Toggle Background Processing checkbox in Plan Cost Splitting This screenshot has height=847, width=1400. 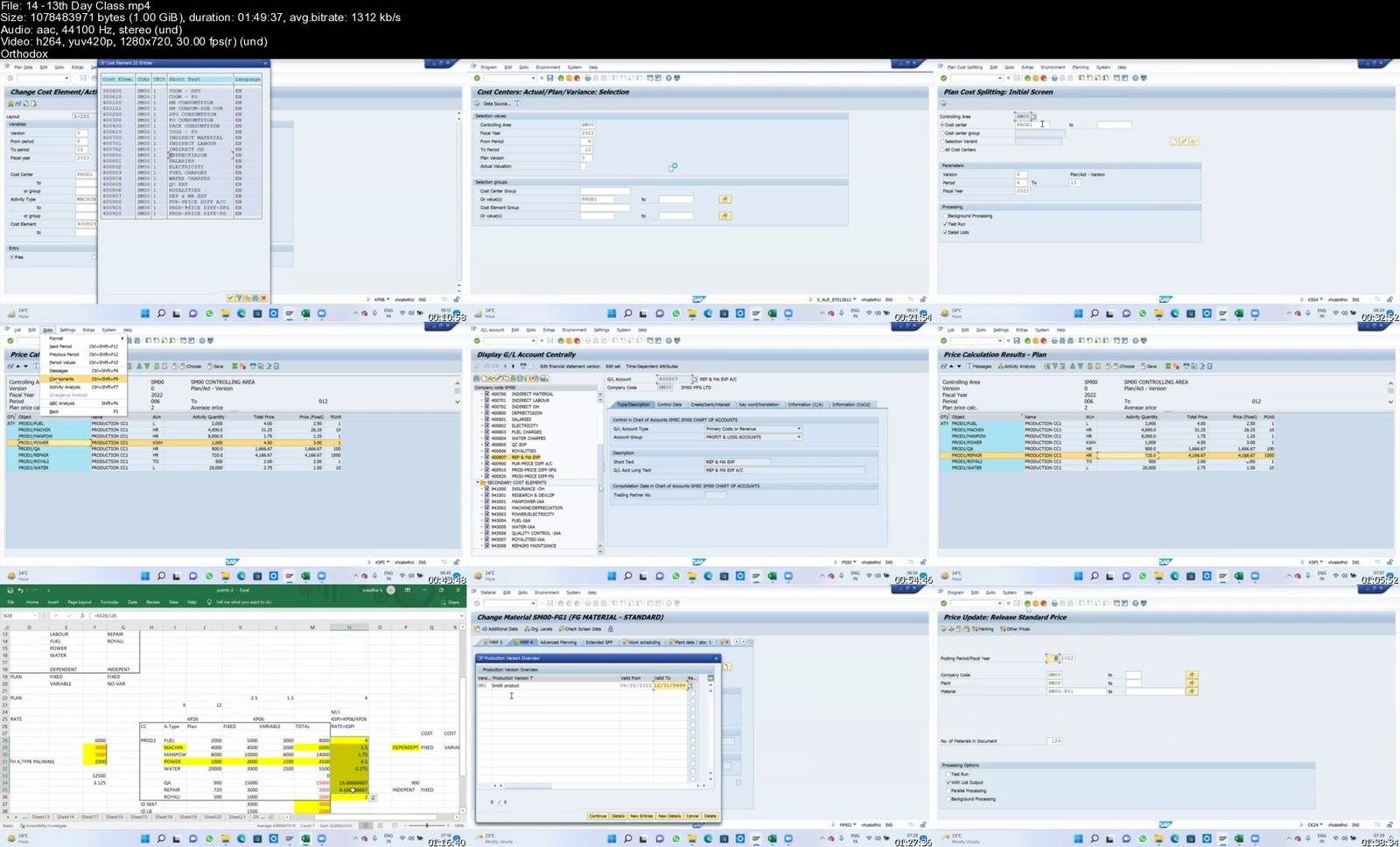click(945, 215)
